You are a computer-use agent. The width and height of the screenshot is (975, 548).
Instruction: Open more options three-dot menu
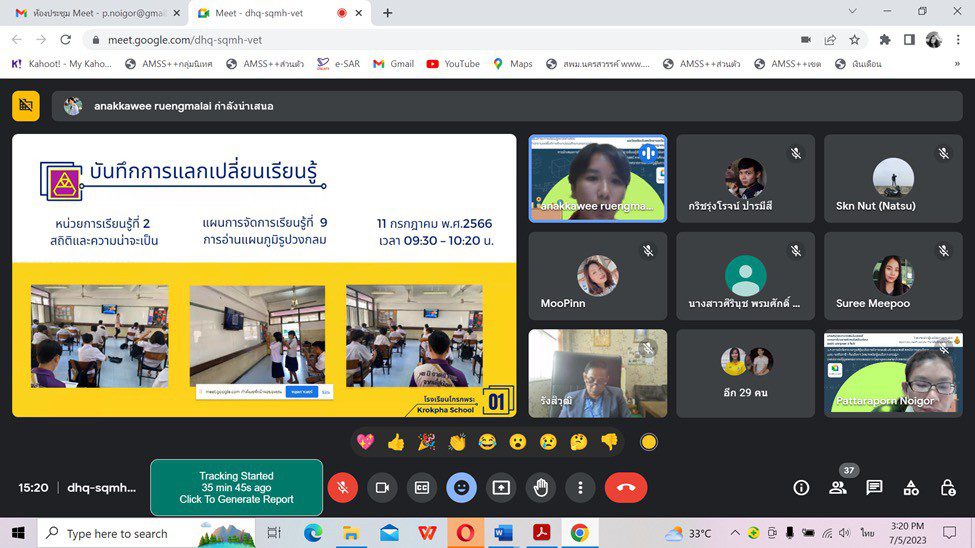coord(580,488)
